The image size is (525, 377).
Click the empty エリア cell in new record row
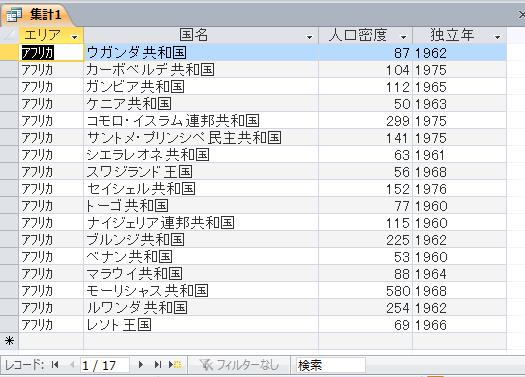(x=51, y=341)
